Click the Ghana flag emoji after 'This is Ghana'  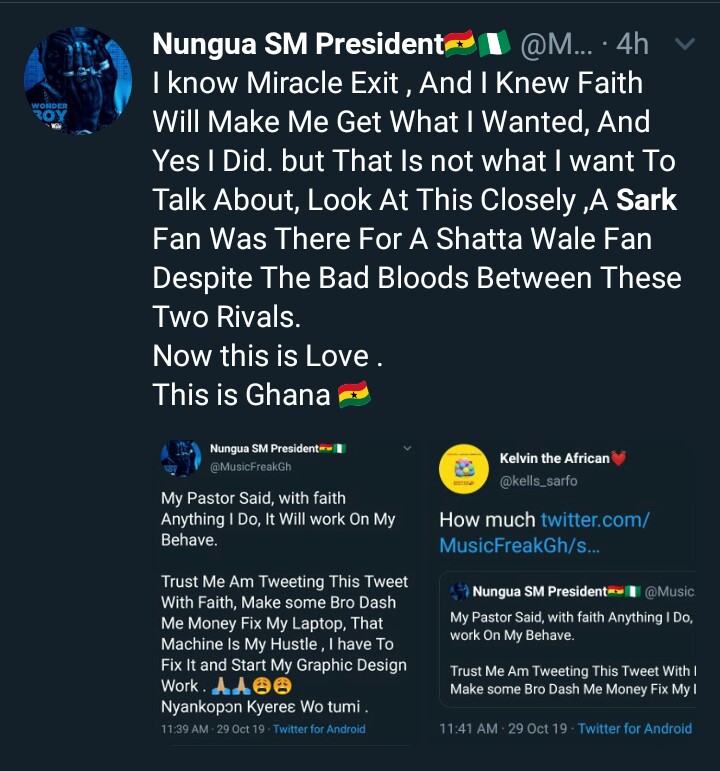[354, 394]
